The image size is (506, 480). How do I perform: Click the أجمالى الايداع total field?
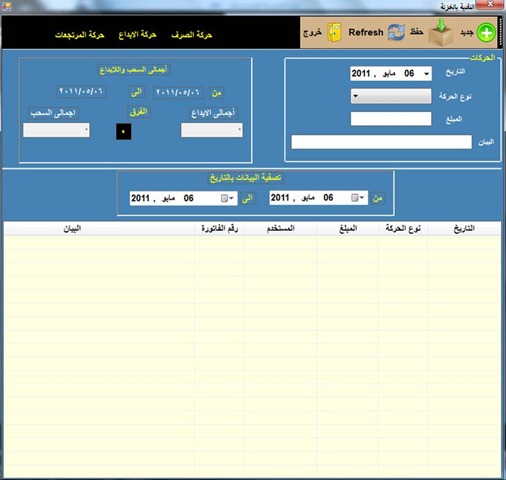tap(212, 130)
